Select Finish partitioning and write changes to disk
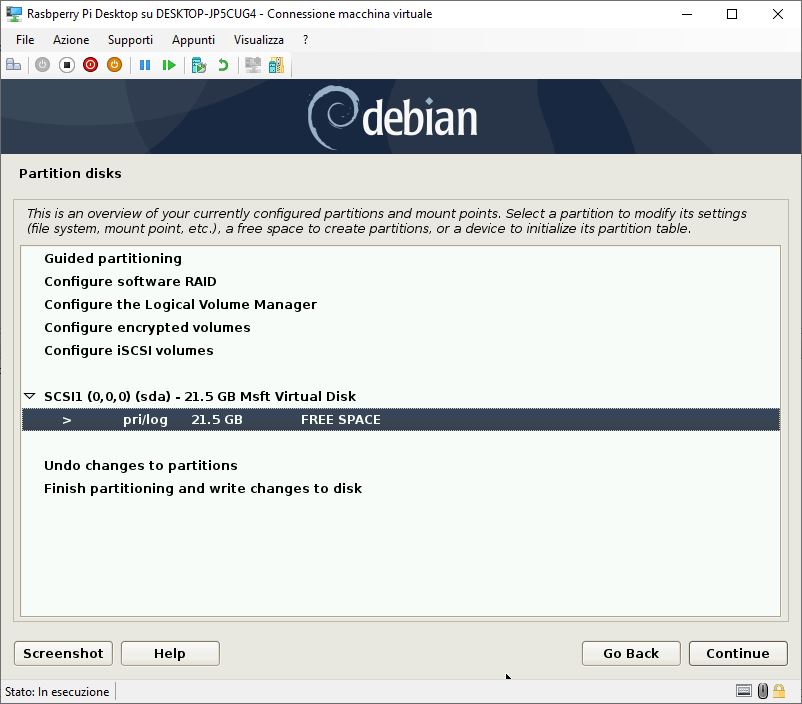This screenshot has width=802, height=704. coord(203,489)
